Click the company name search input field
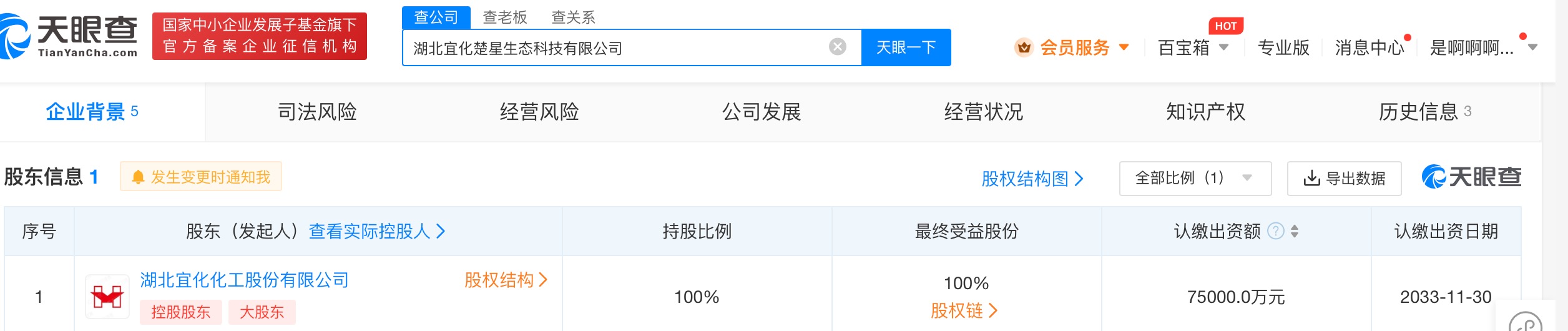 pyautogui.click(x=618, y=48)
